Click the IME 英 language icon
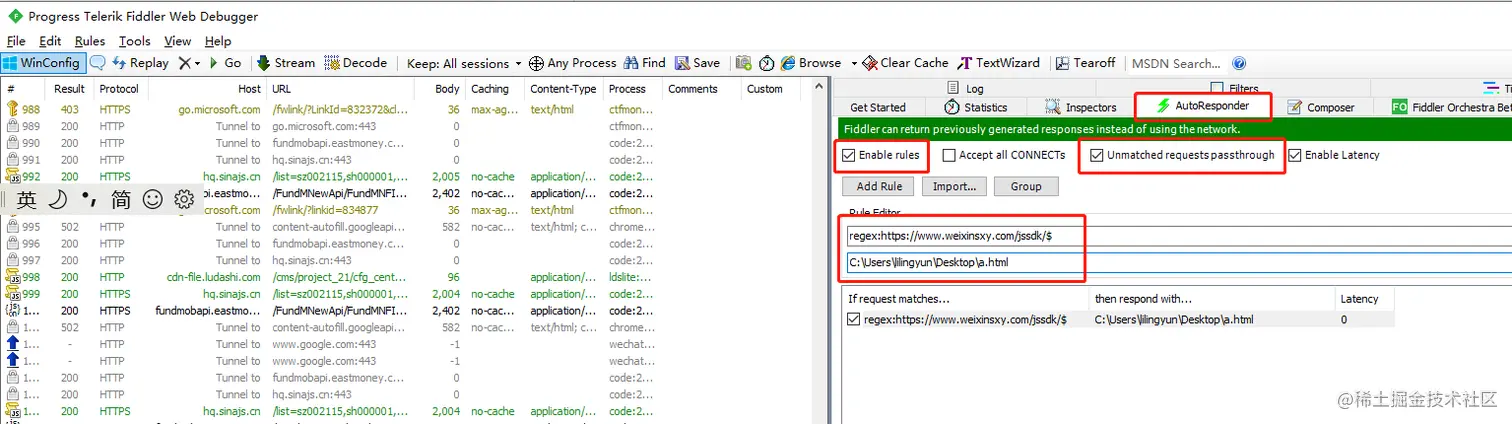The image size is (1512, 424). (26, 200)
